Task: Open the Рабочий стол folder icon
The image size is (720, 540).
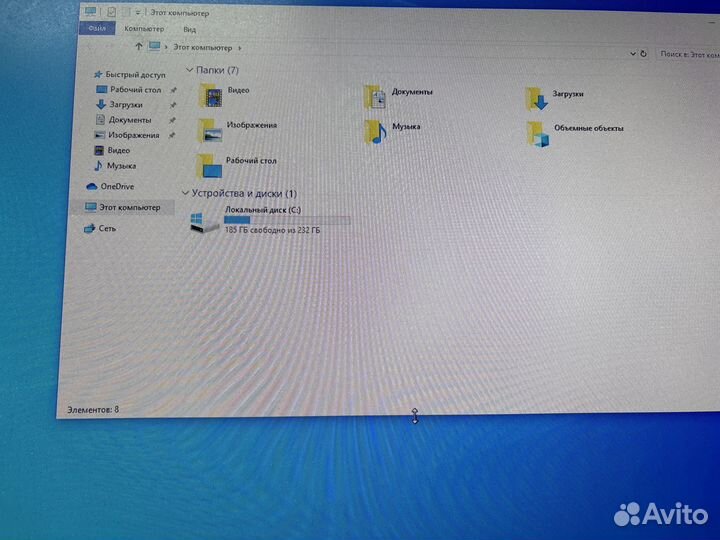Action: (210, 166)
